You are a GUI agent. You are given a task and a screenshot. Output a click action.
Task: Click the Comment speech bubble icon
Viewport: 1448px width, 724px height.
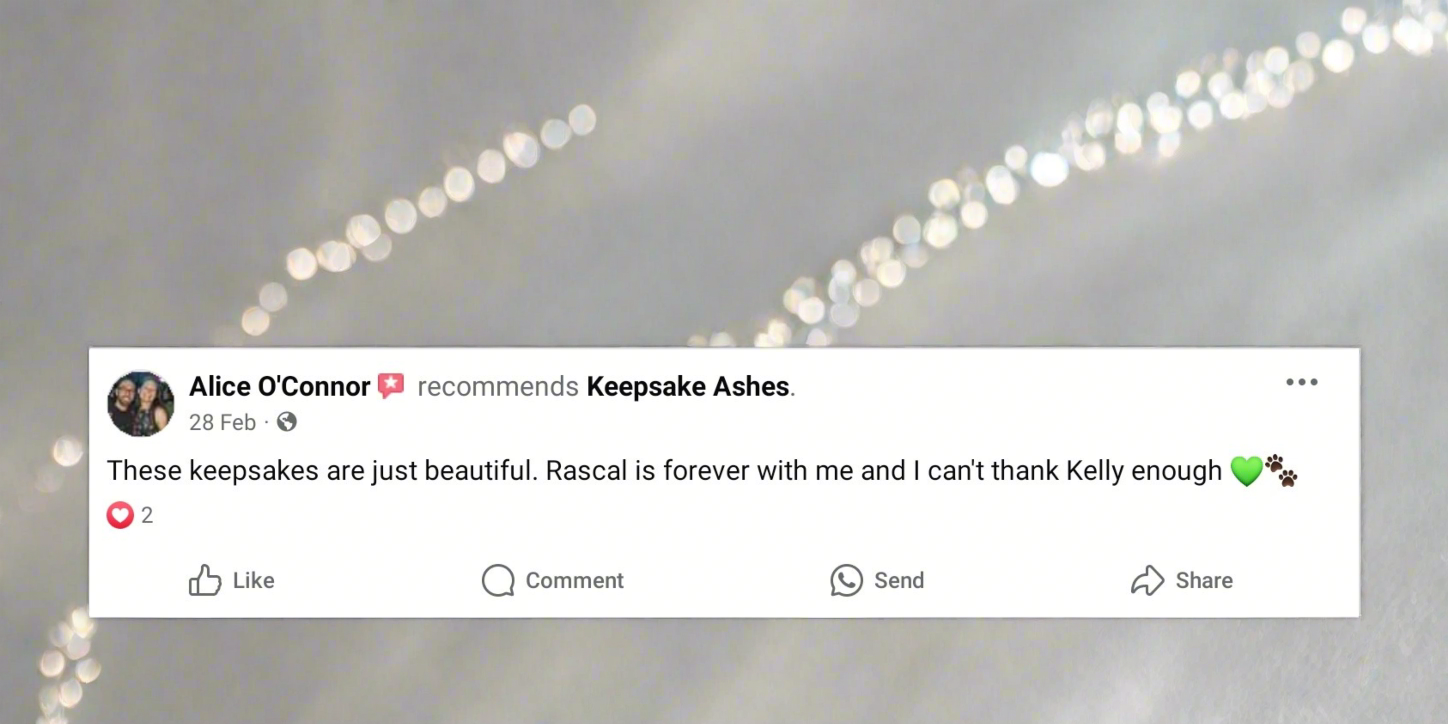(498, 580)
